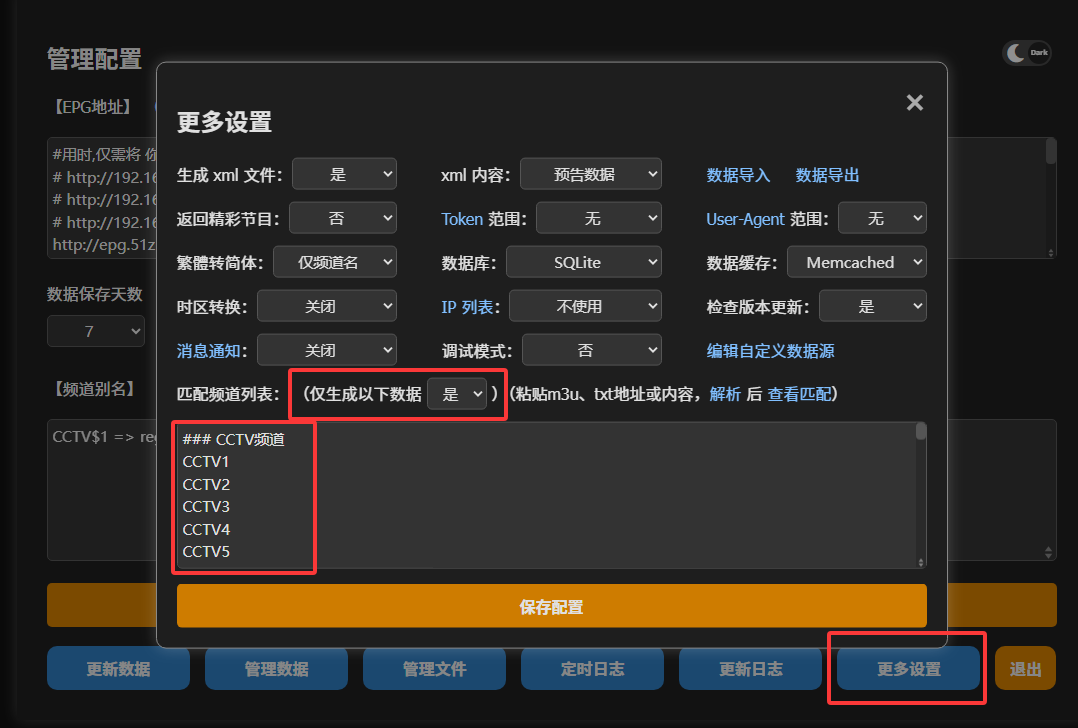Click the CCTV4 line in channel list
Image resolution: width=1078 pixels, height=728 pixels.
206,529
